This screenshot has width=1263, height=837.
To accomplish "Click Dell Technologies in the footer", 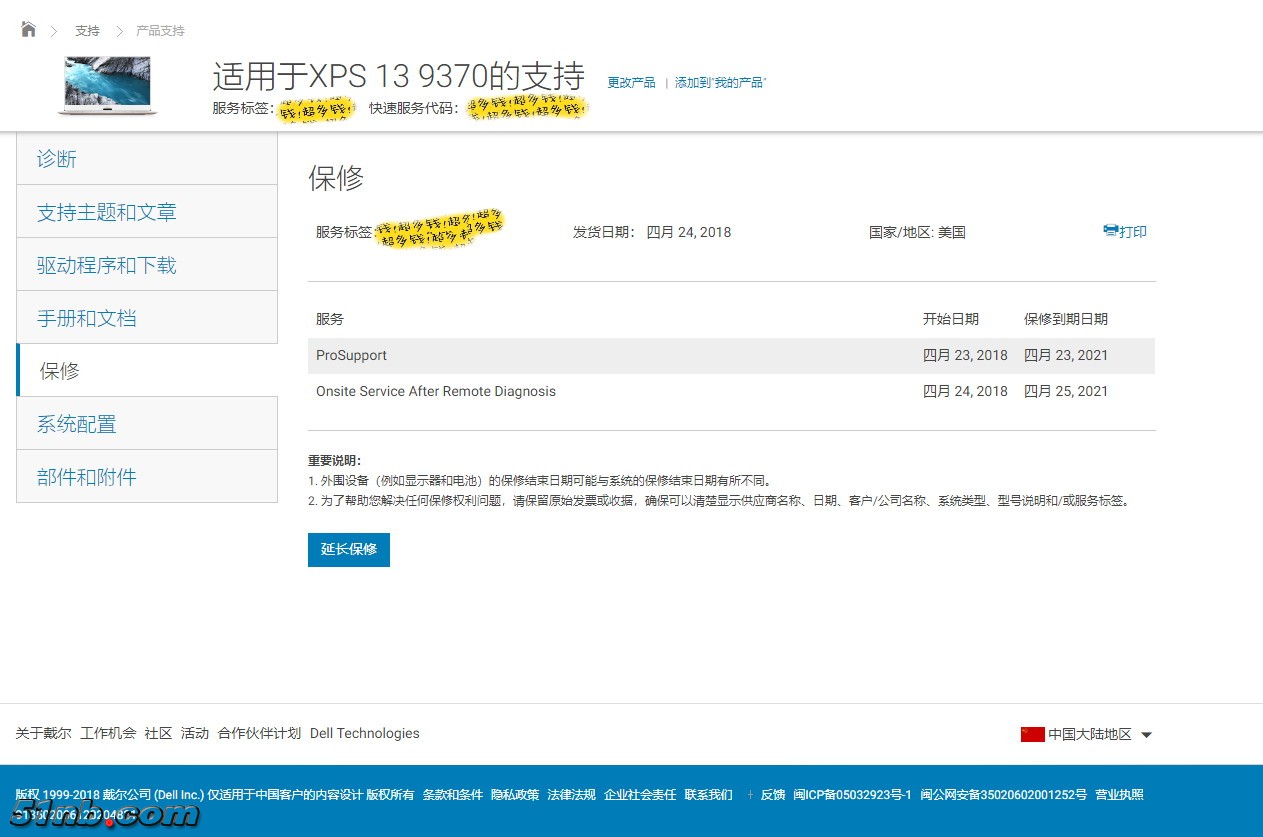I will [x=364, y=733].
